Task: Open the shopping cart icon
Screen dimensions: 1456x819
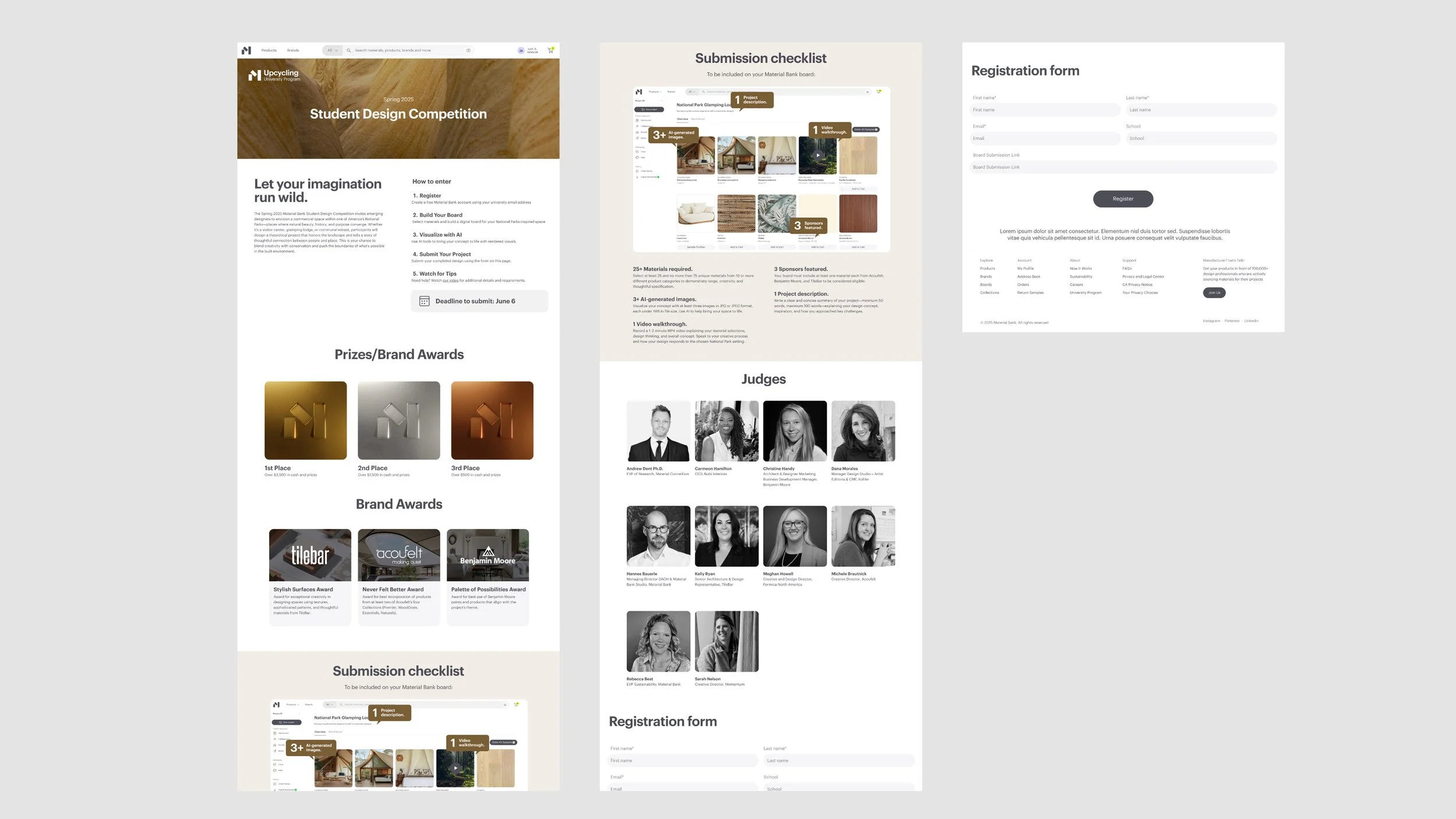Action: [550, 50]
